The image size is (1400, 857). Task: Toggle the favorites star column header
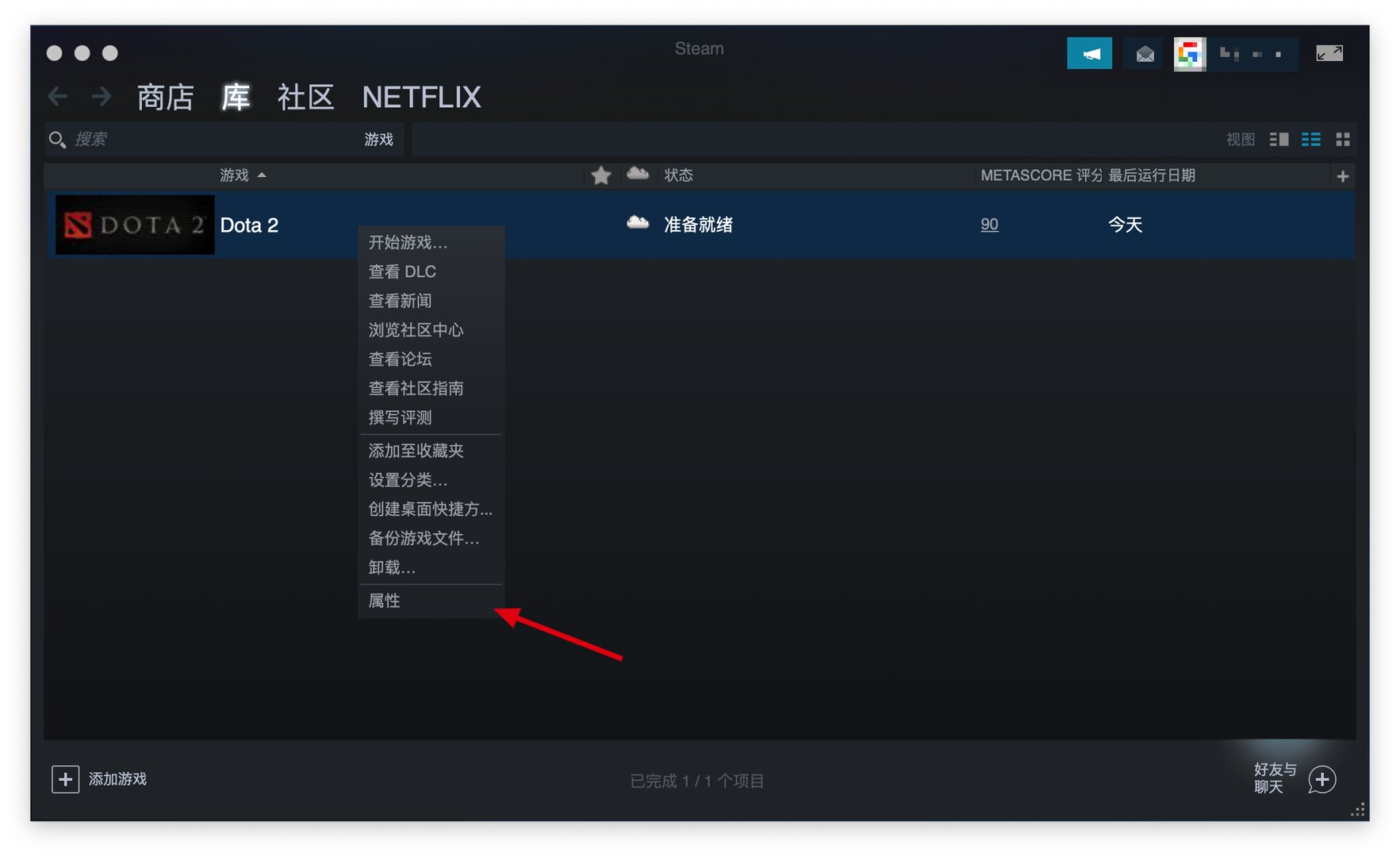click(x=600, y=175)
